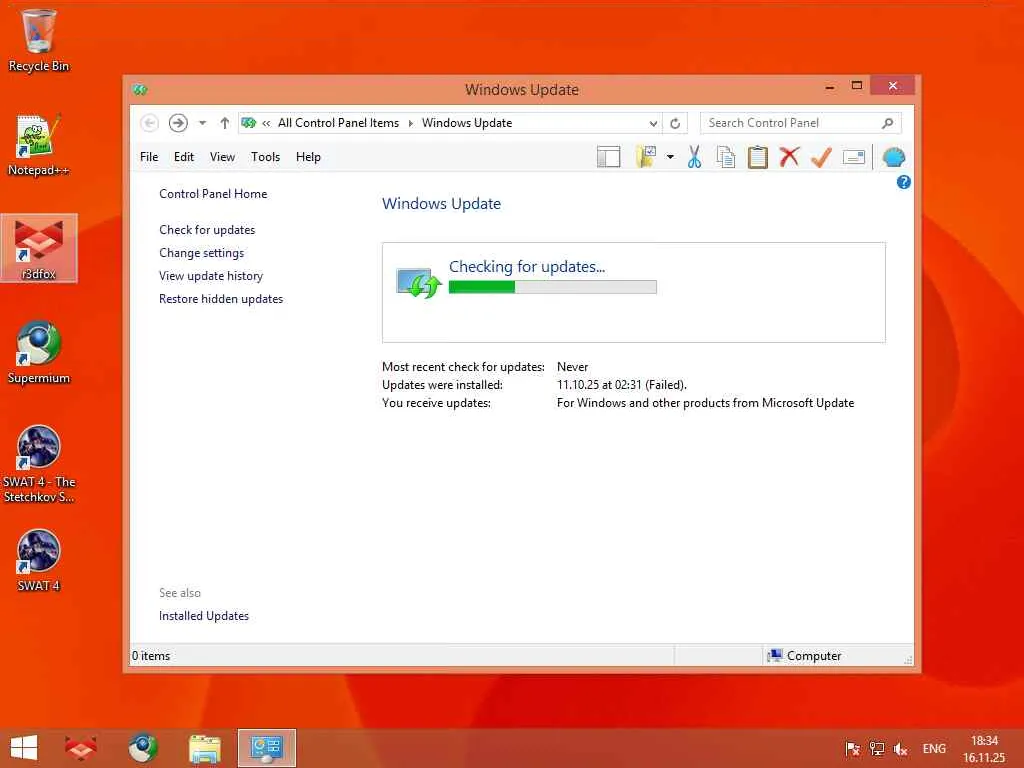
Task: Open Installed Updates link
Action: pyautogui.click(x=204, y=616)
